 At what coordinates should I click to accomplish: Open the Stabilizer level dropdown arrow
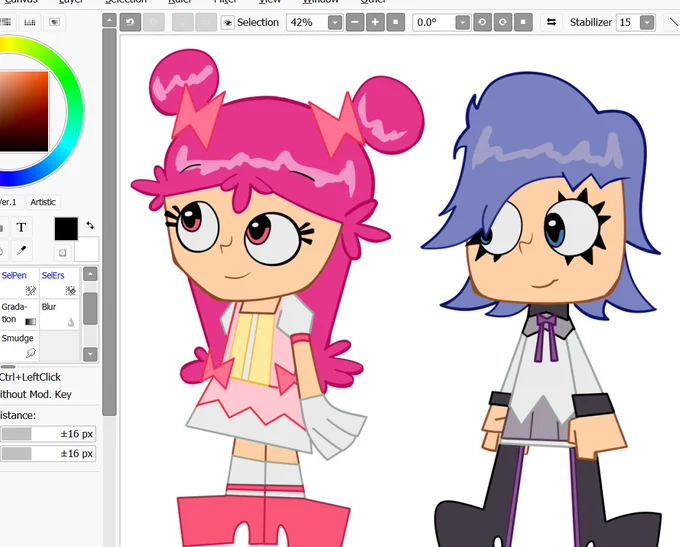pyautogui.click(x=647, y=23)
